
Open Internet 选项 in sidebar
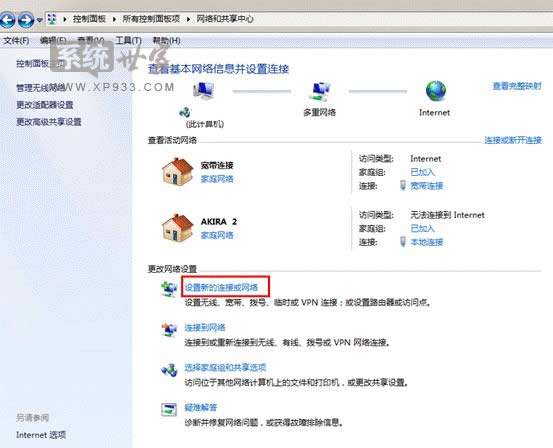pos(41,435)
